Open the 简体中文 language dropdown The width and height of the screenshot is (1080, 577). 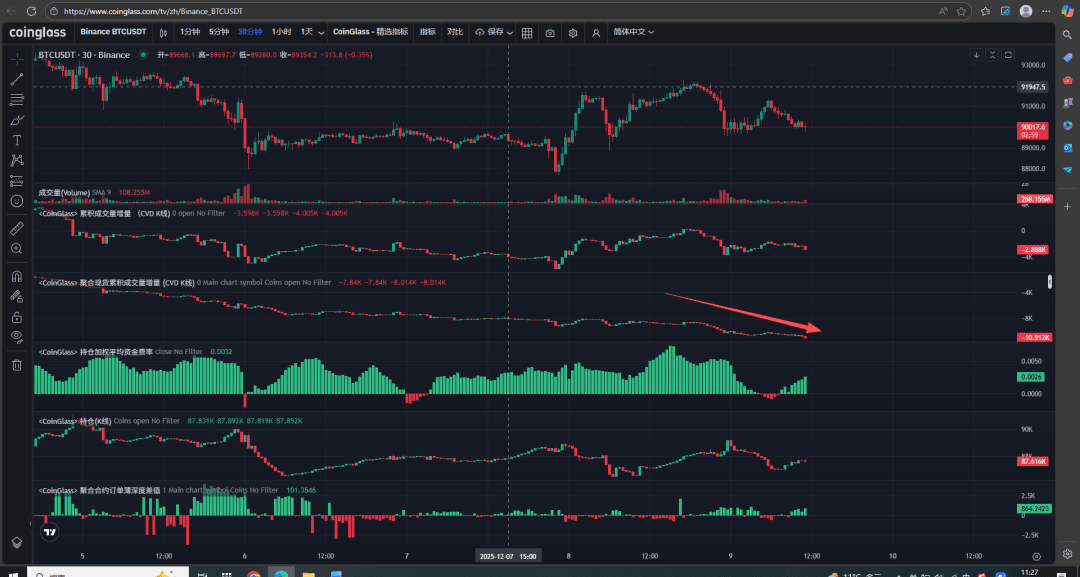click(634, 32)
